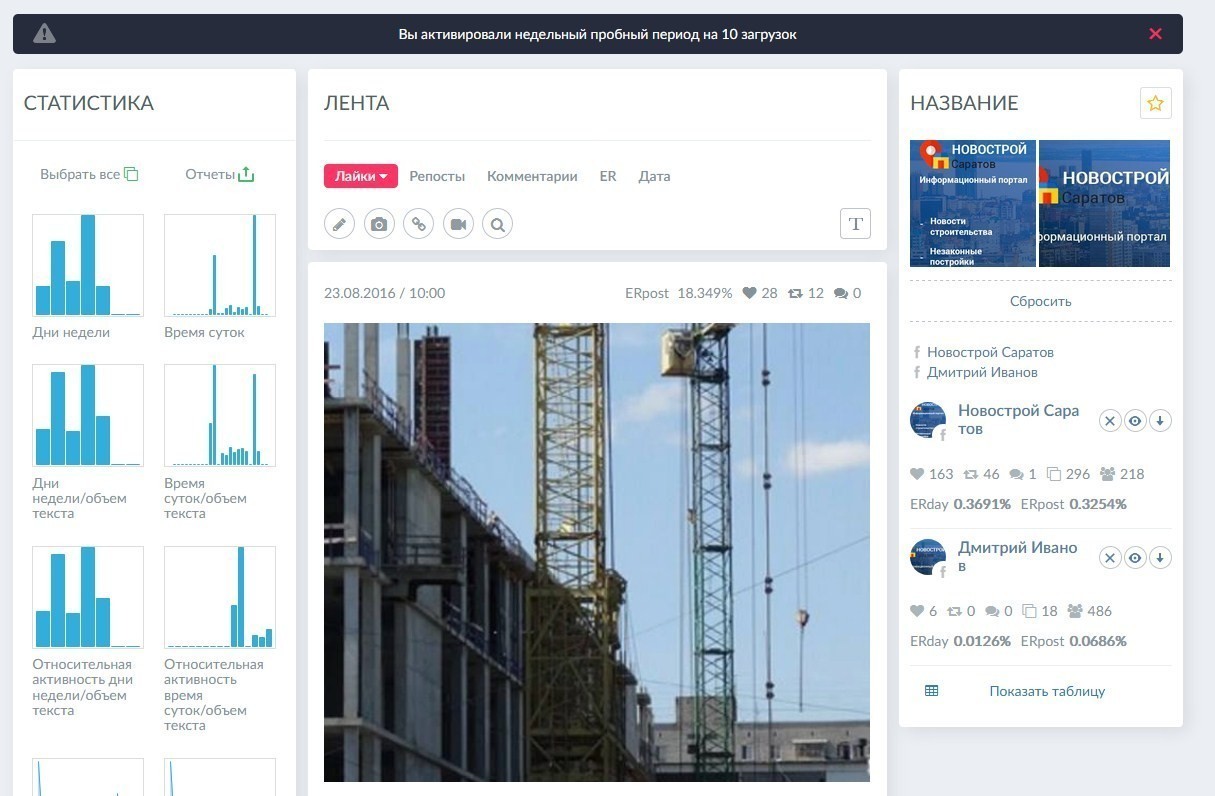This screenshot has width=1215, height=796.
Task: Sort feed by Комментарии
Action: click(x=532, y=176)
